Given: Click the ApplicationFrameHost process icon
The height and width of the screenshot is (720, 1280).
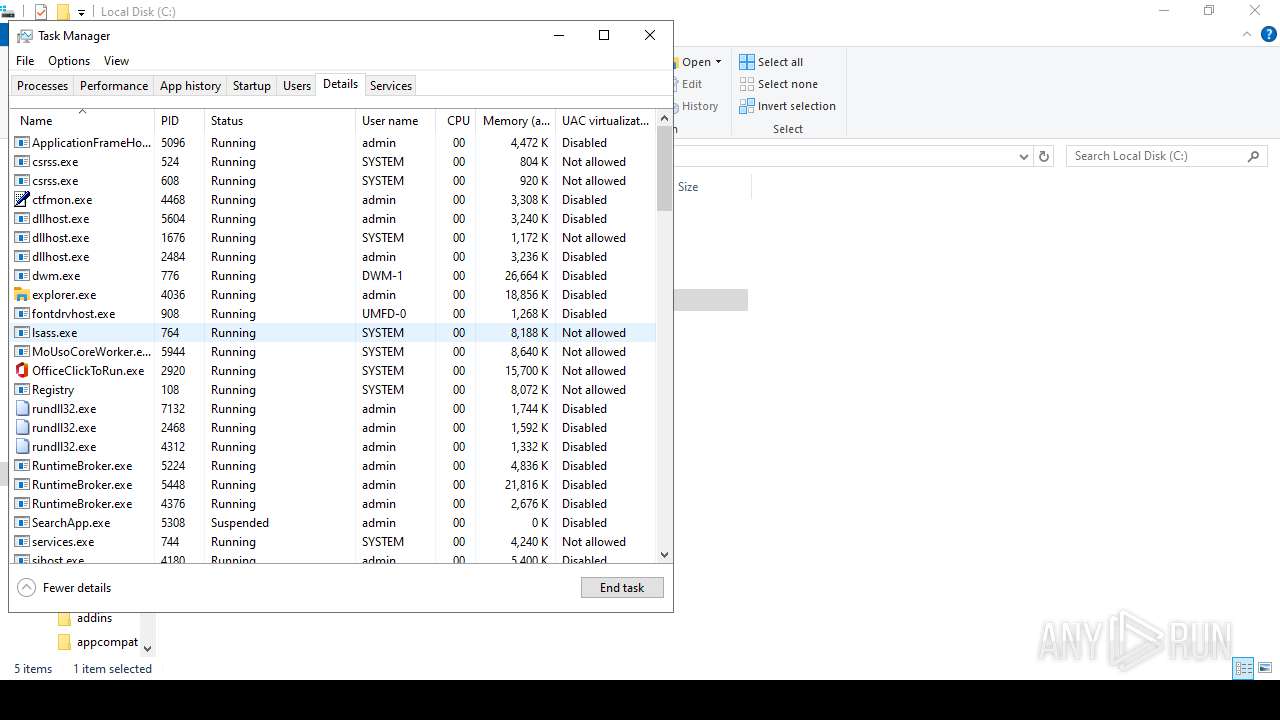Looking at the screenshot, I should pyautogui.click(x=22, y=143).
